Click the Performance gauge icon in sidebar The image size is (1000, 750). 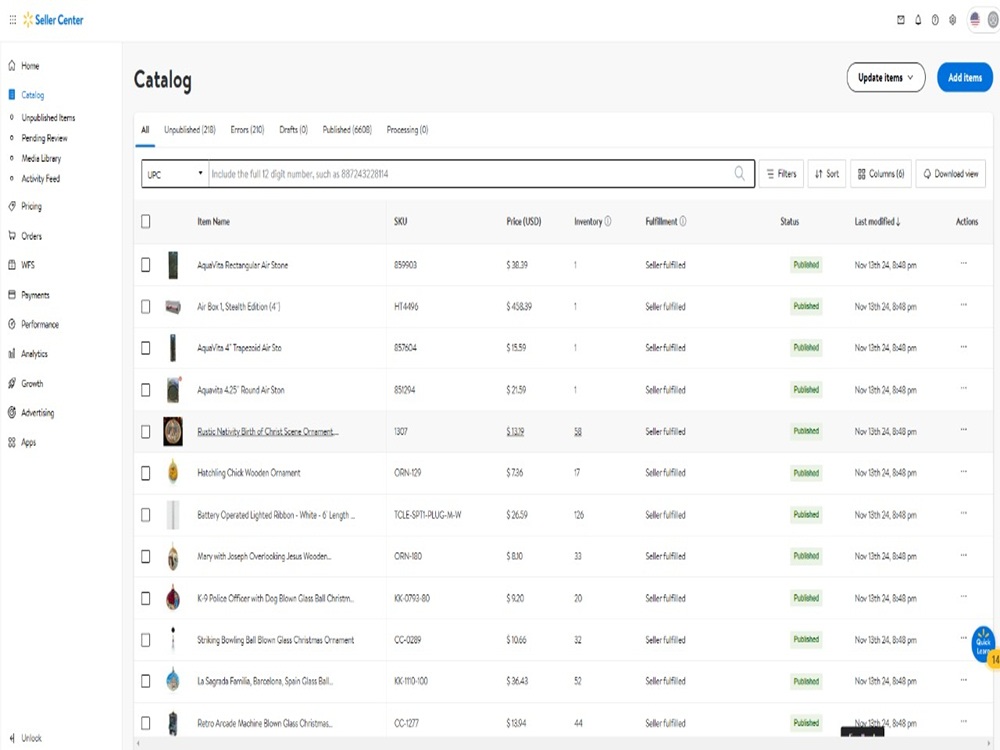pos(11,324)
